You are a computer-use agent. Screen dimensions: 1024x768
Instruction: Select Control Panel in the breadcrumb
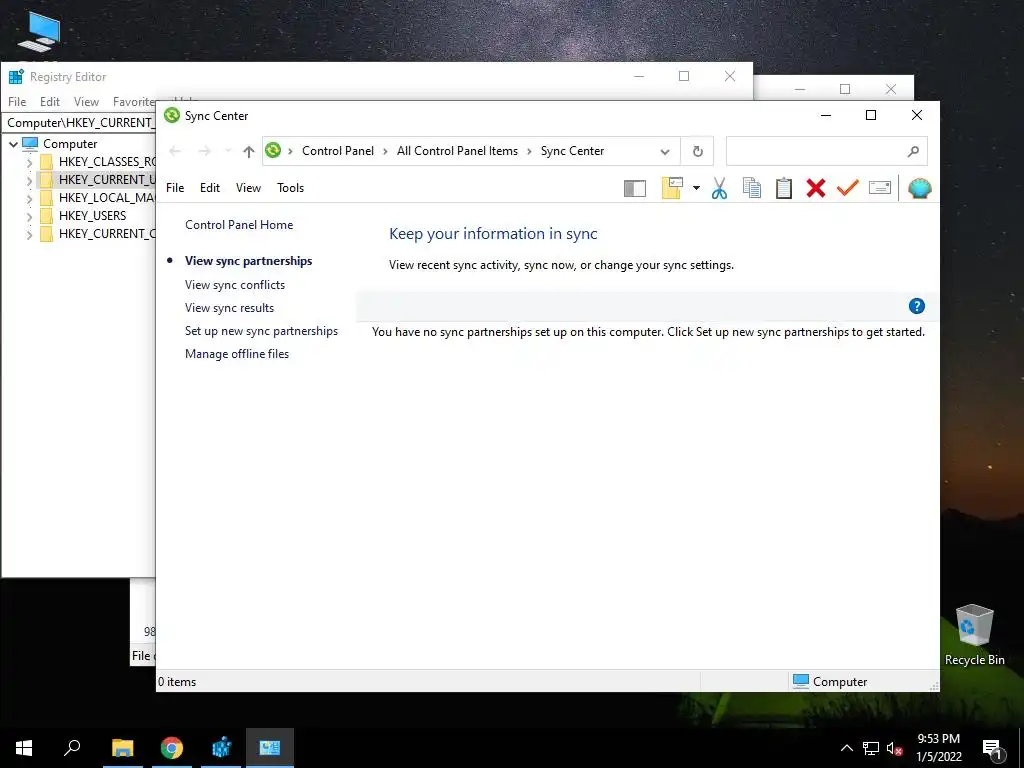[338, 151]
